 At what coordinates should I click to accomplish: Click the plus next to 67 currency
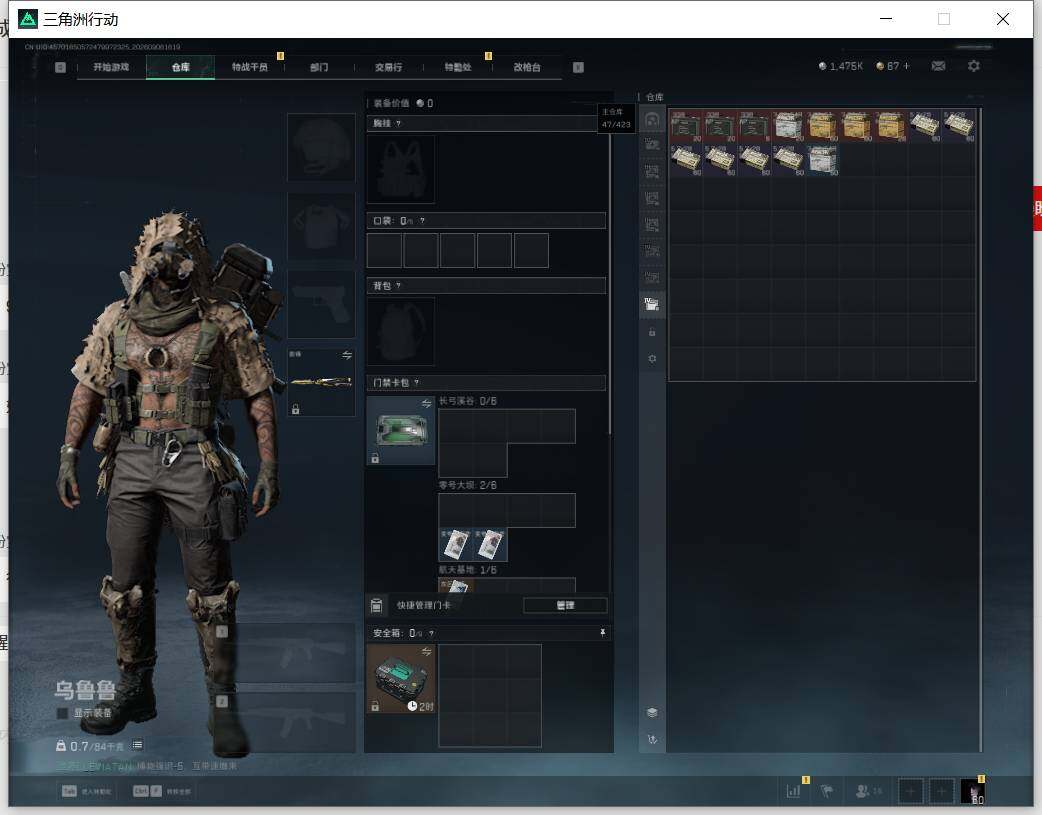click(906, 66)
